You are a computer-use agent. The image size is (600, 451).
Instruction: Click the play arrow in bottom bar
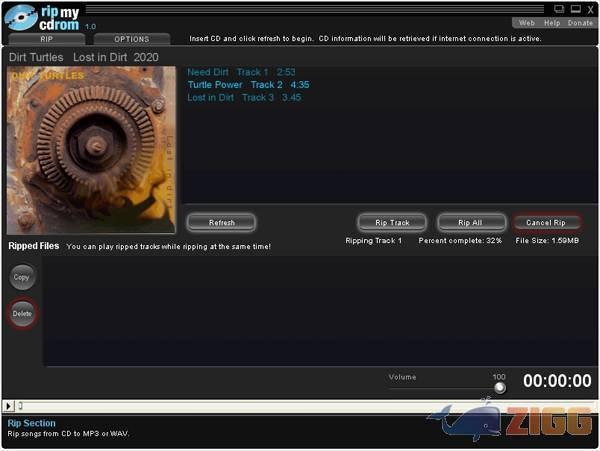[x=9, y=406]
